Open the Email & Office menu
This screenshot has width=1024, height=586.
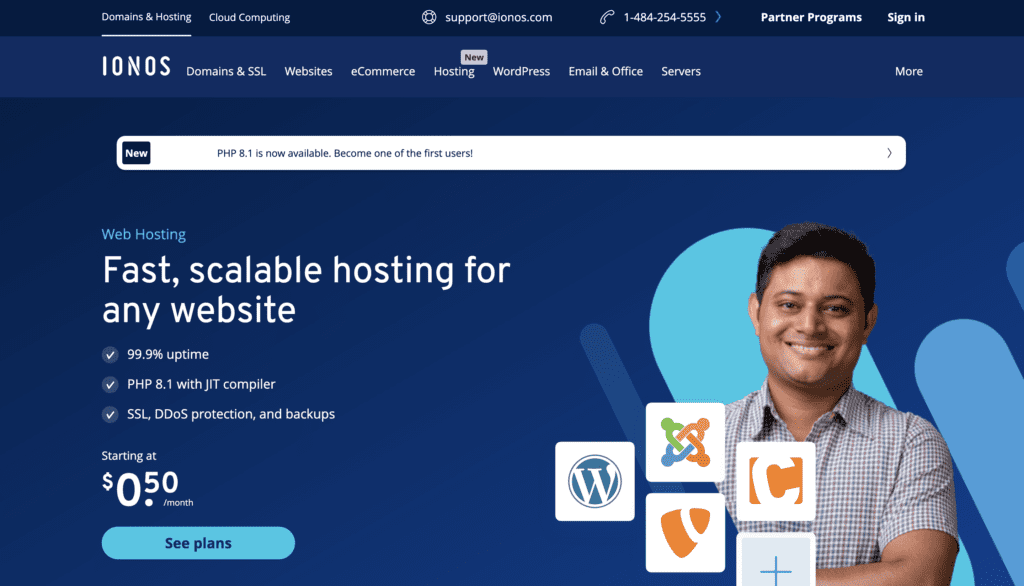605,71
